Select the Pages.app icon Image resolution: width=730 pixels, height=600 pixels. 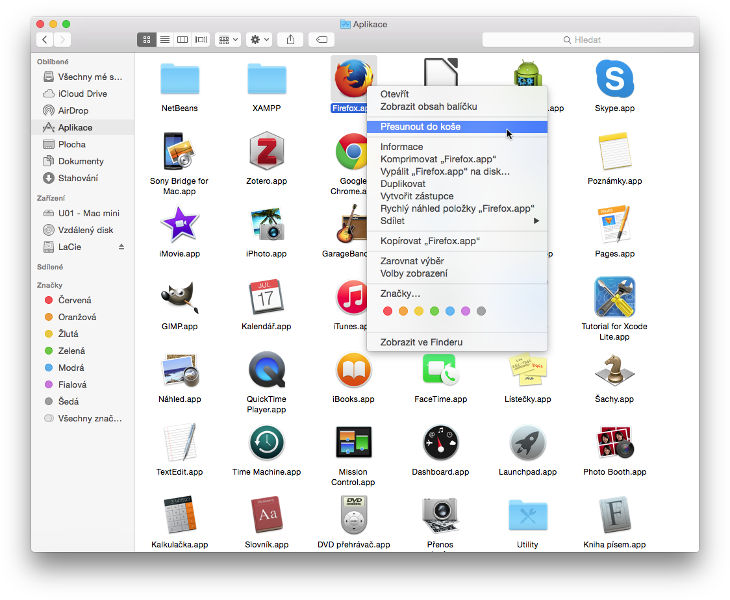[x=615, y=224]
